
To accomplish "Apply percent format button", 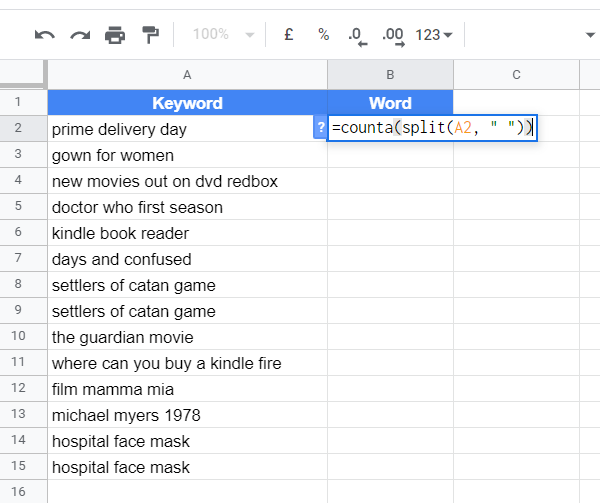I will click(324, 34).
